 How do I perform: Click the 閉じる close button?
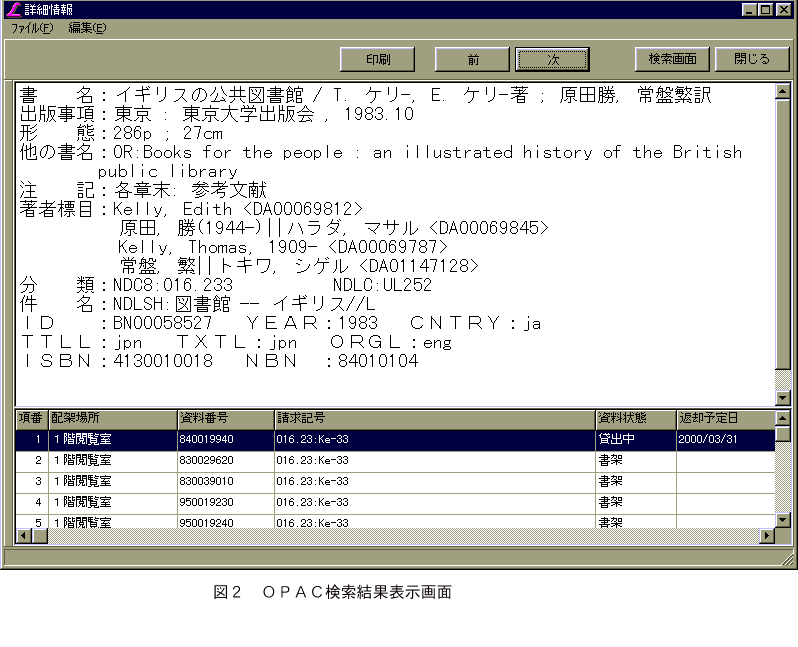752,59
